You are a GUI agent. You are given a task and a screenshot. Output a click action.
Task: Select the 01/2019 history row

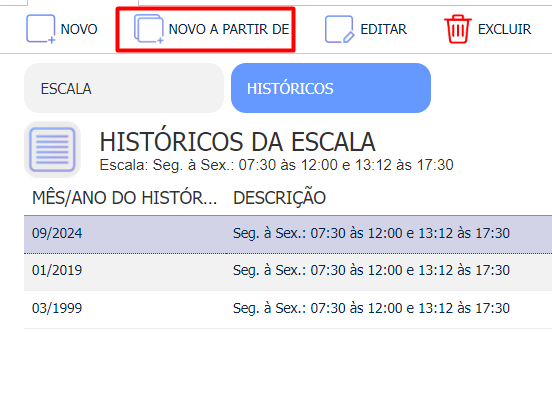click(288, 272)
